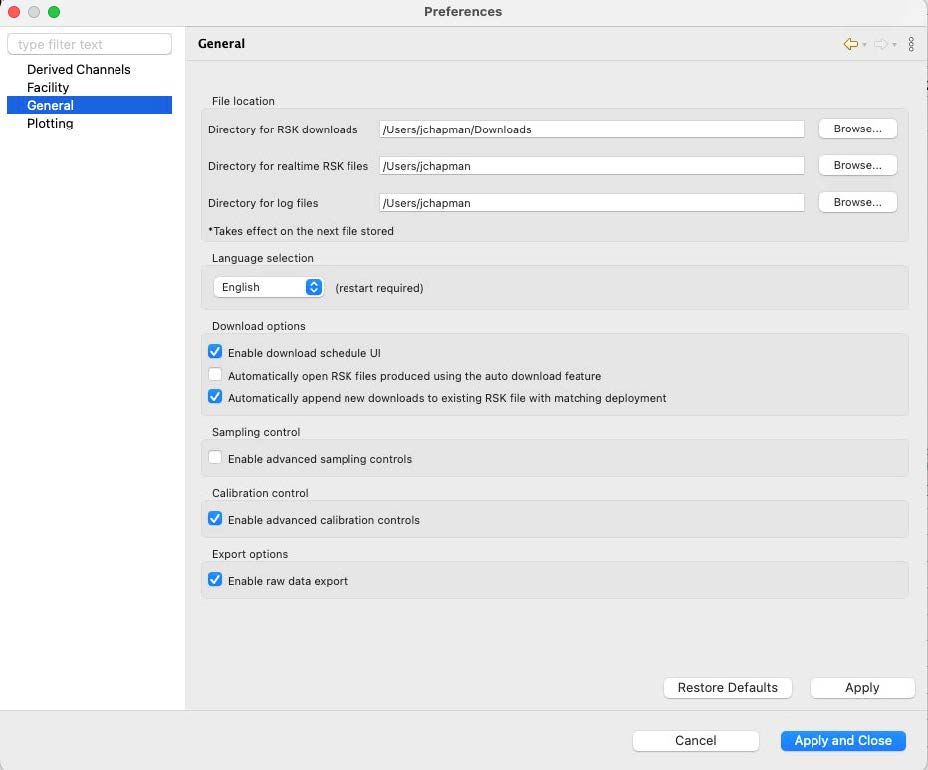Click the realtime RSK files directory field
928x770 pixels.
click(x=591, y=166)
